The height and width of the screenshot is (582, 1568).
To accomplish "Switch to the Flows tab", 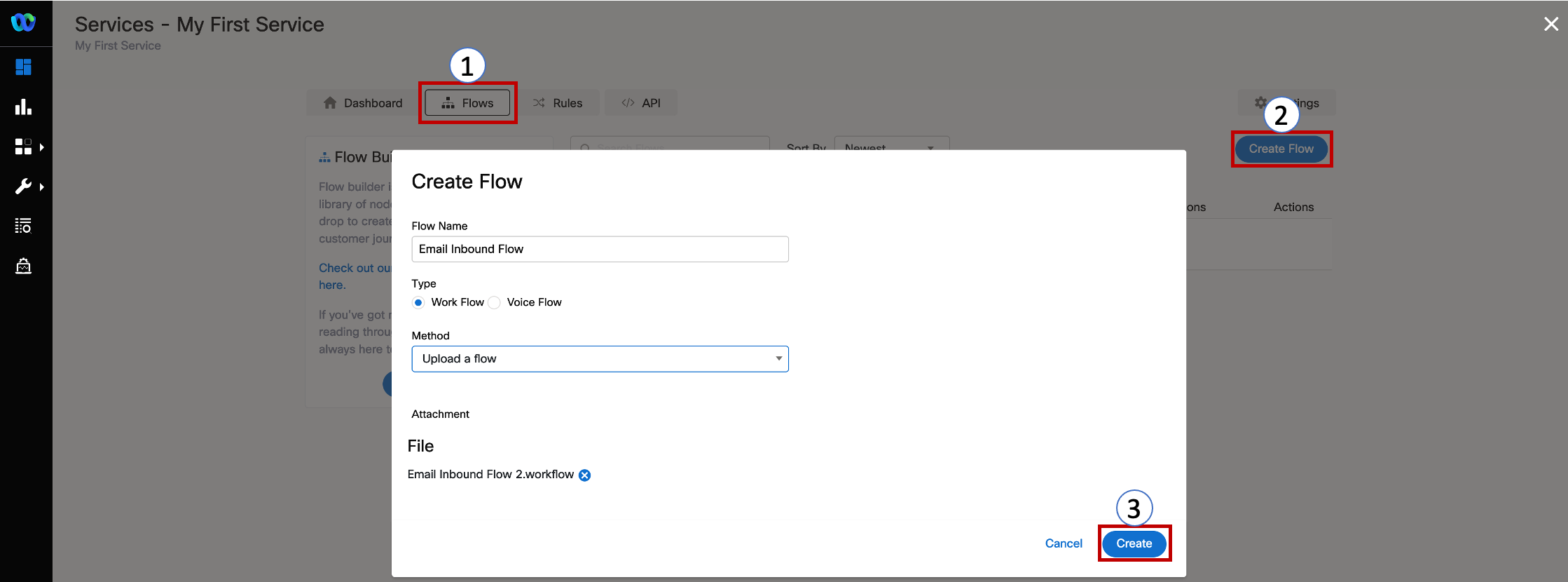I will coord(467,103).
